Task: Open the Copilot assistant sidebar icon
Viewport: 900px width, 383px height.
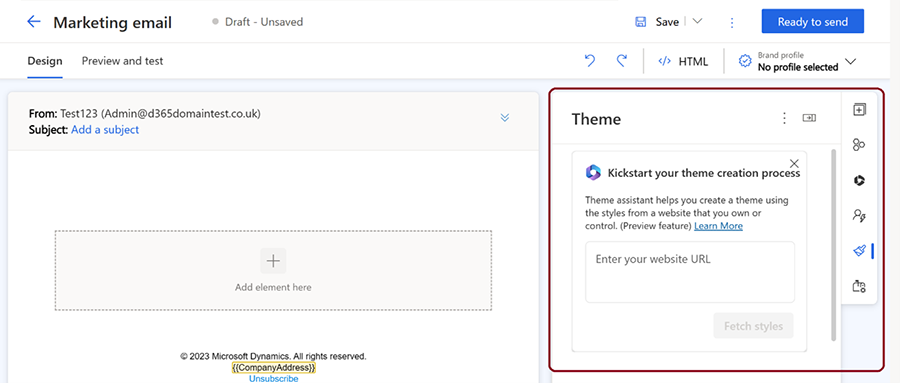Action: point(859,180)
